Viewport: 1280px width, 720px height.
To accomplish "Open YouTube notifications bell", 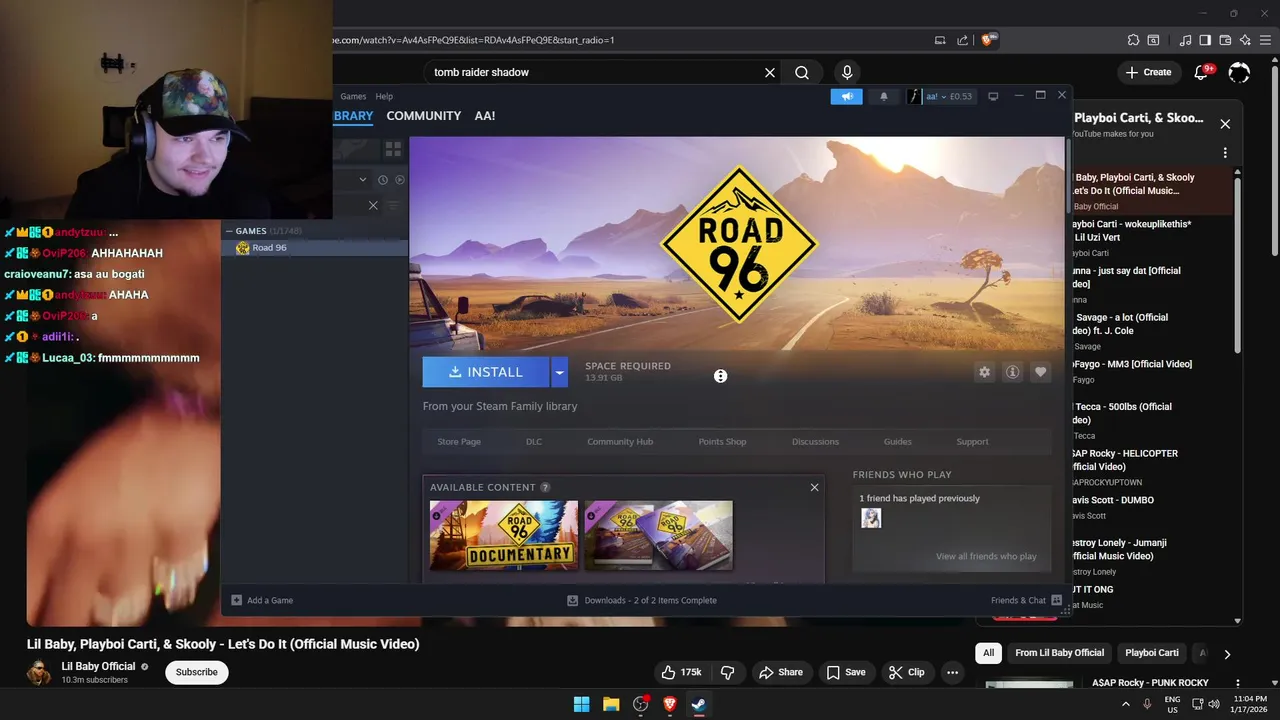I will tap(1204, 72).
